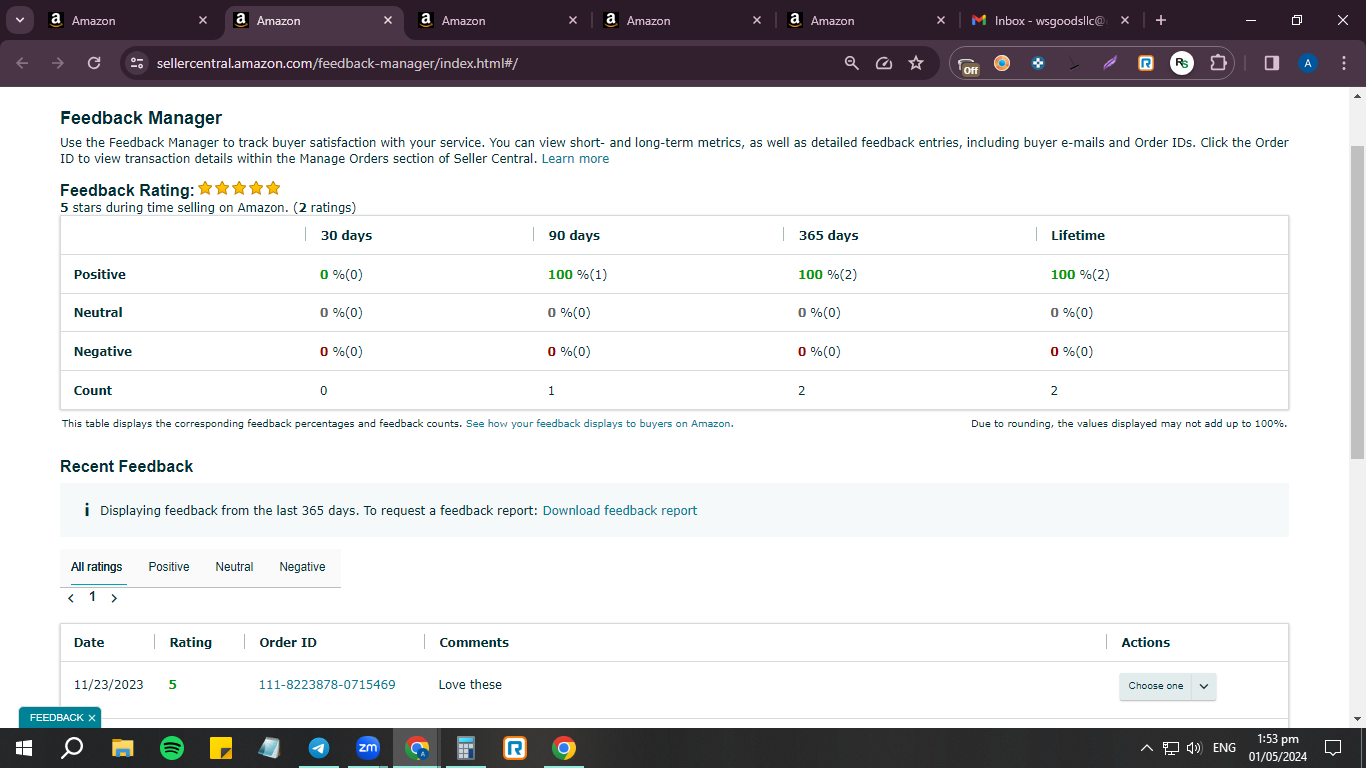Viewport: 1366px width, 768px height.
Task: Click the five-star Feedback Rating stars
Action: 239,188
